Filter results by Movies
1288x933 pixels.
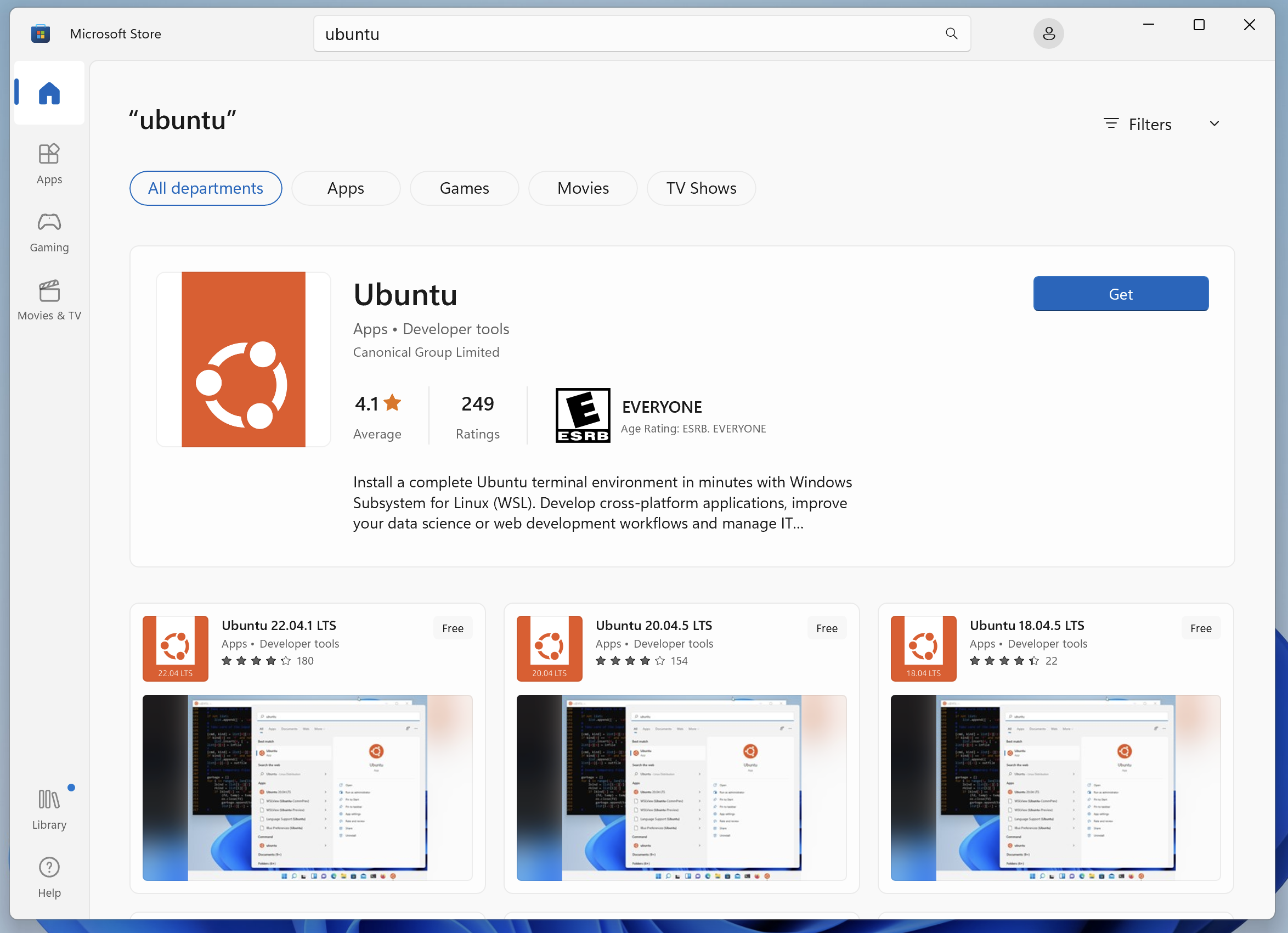point(583,188)
